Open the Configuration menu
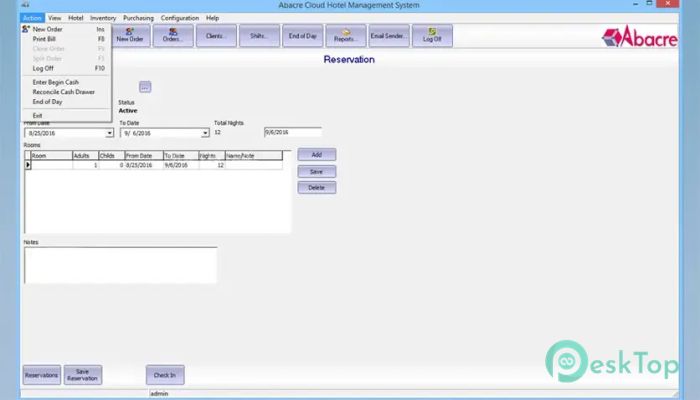Viewport: 700px width, 400px height. click(x=180, y=18)
